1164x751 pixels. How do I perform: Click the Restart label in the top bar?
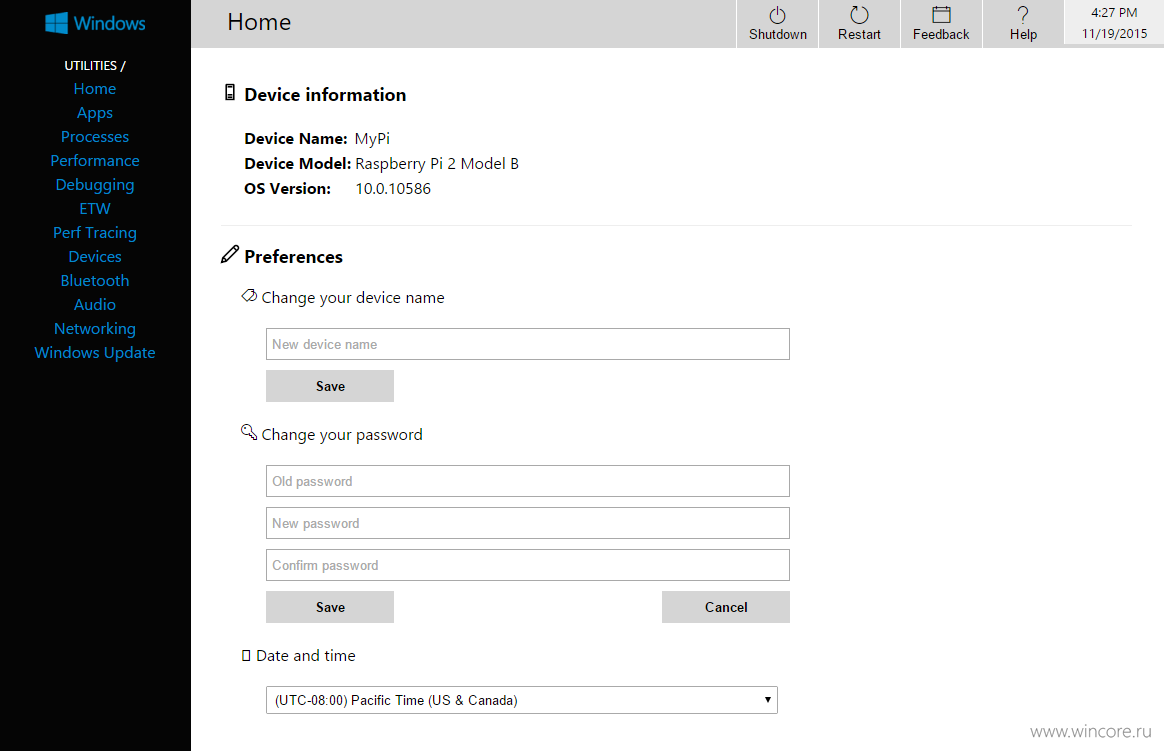click(860, 35)
